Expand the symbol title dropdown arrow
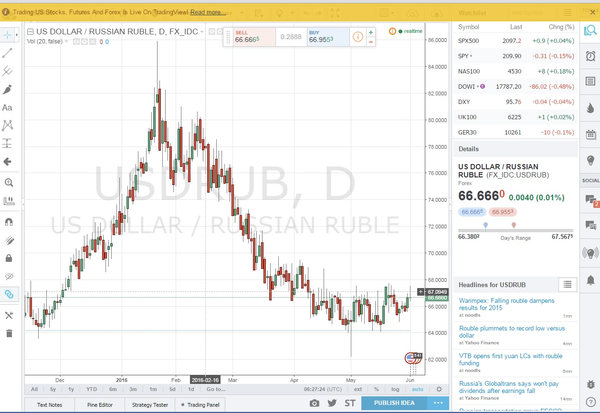600x413 pixels. pyautogui.click(x=202, y=31)
